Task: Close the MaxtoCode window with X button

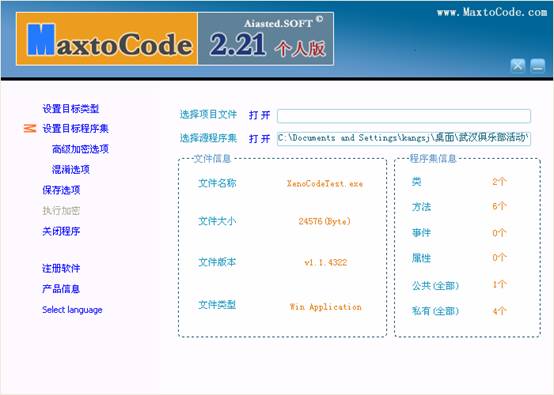Action: click(518, 66)
